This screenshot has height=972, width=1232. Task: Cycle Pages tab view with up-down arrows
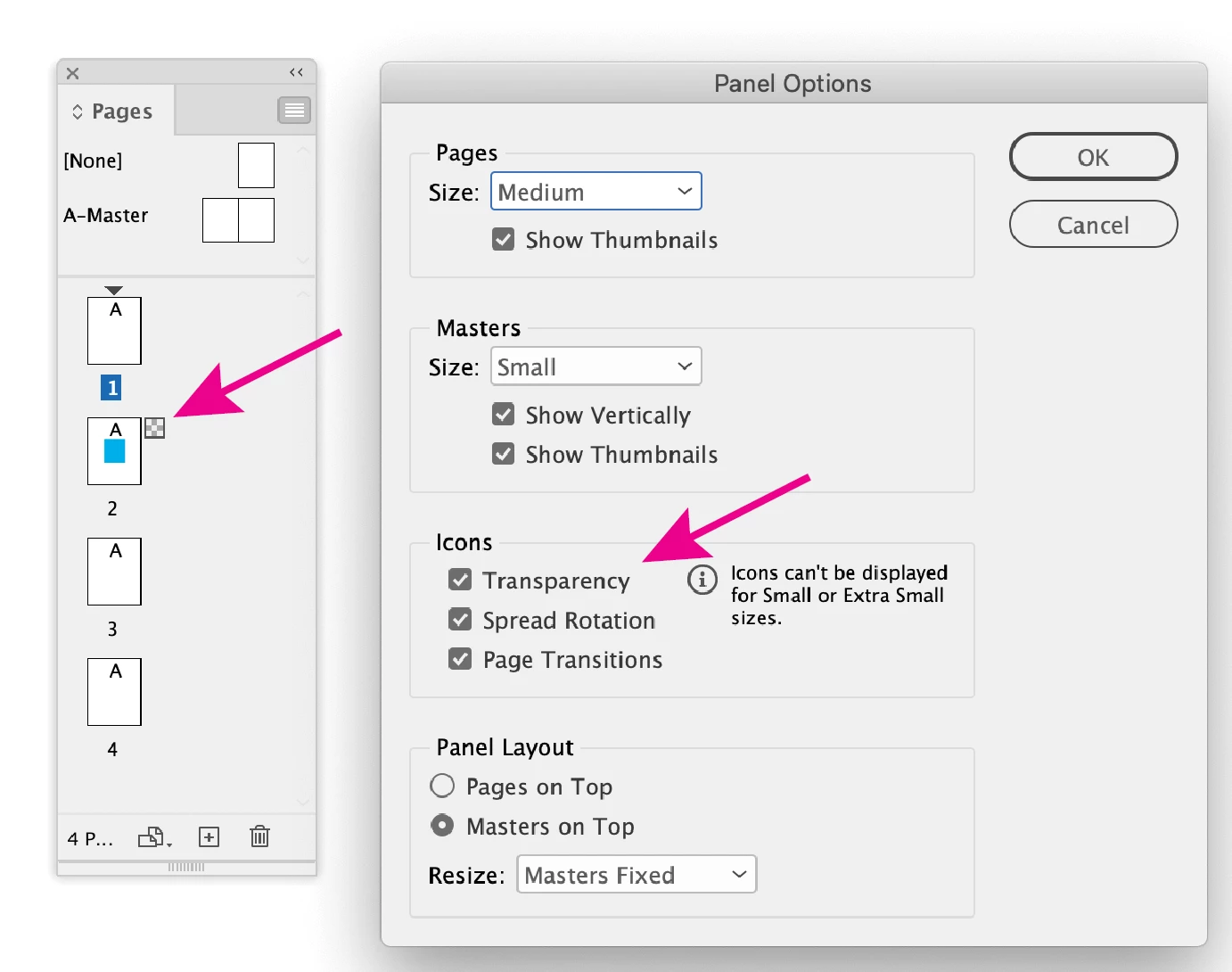(78, 111)
